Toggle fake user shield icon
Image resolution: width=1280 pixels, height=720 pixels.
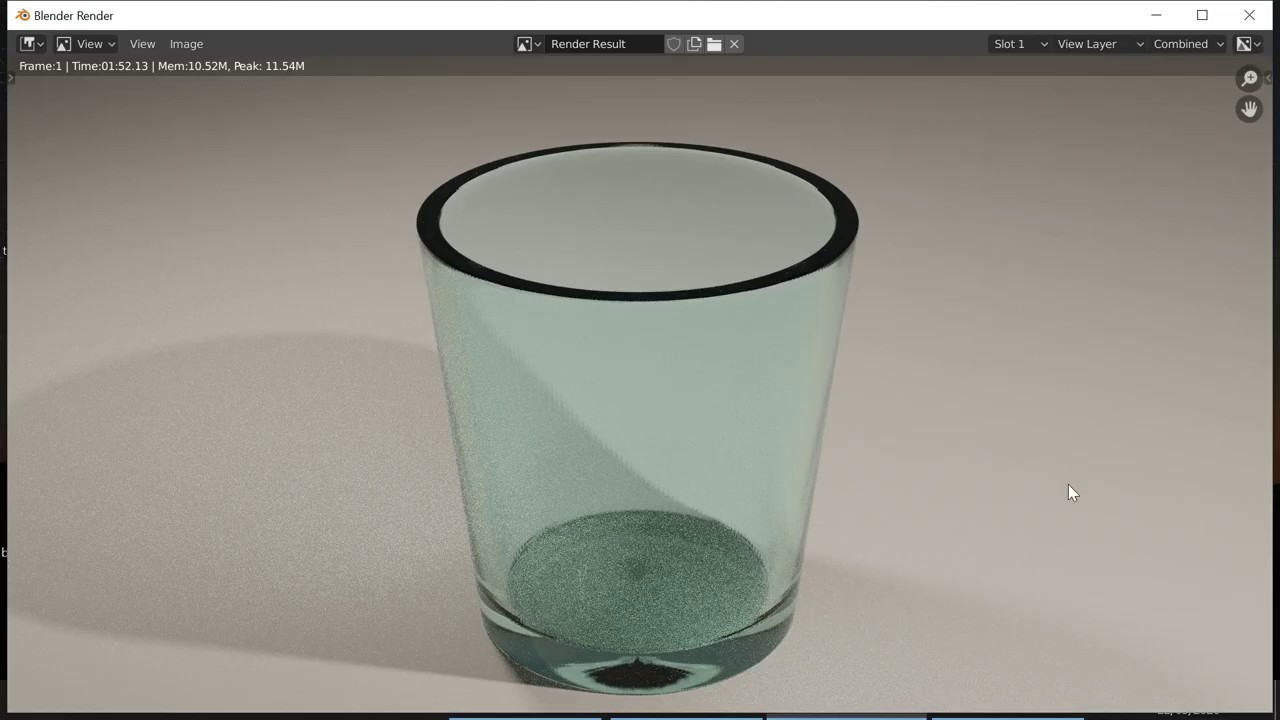[674, 44]
